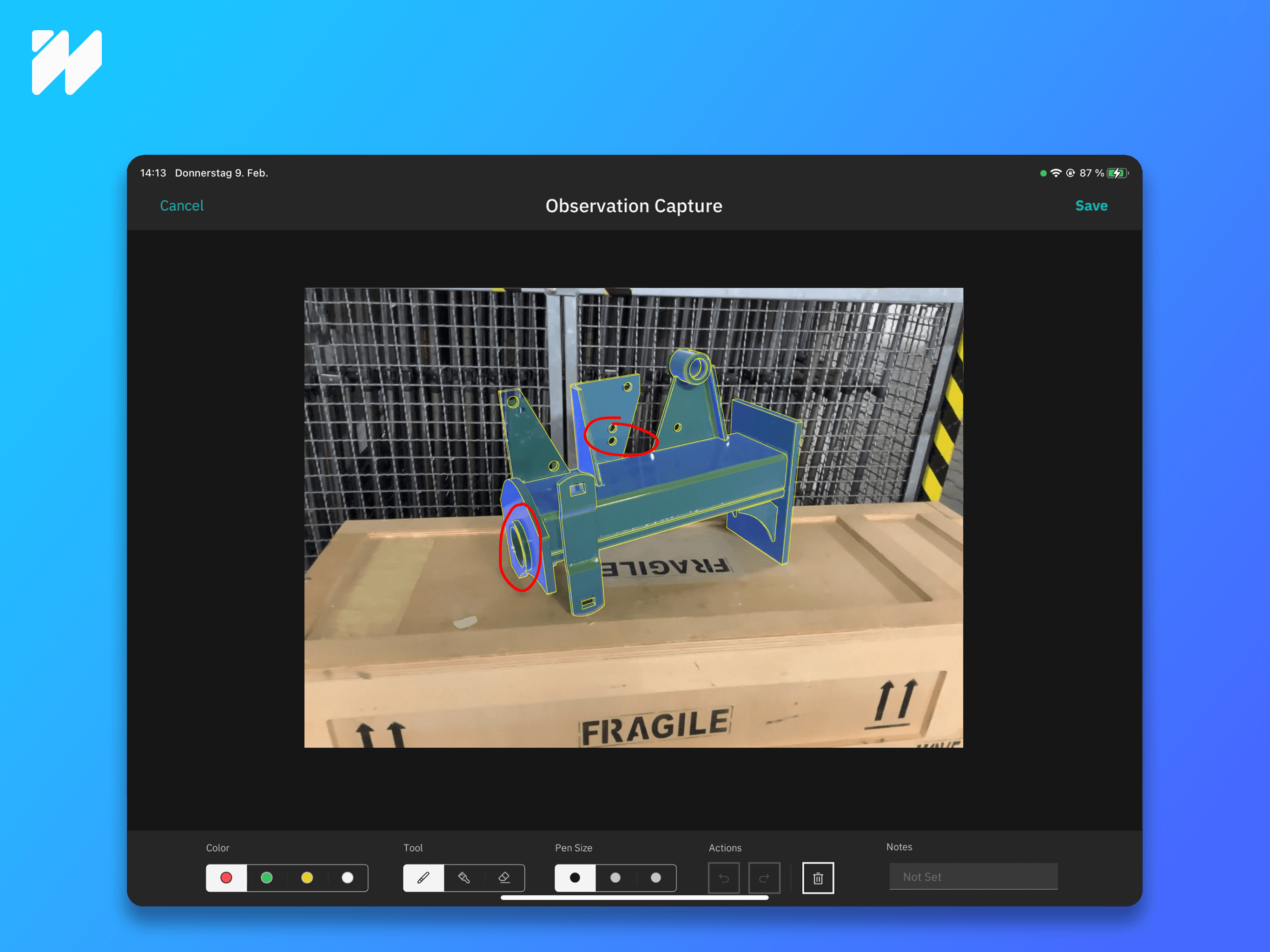Tap the captured photo with 3D overlay
The height and width of the screenshot is (952, 1270).
pyautogui.click(x=633, y=517)
